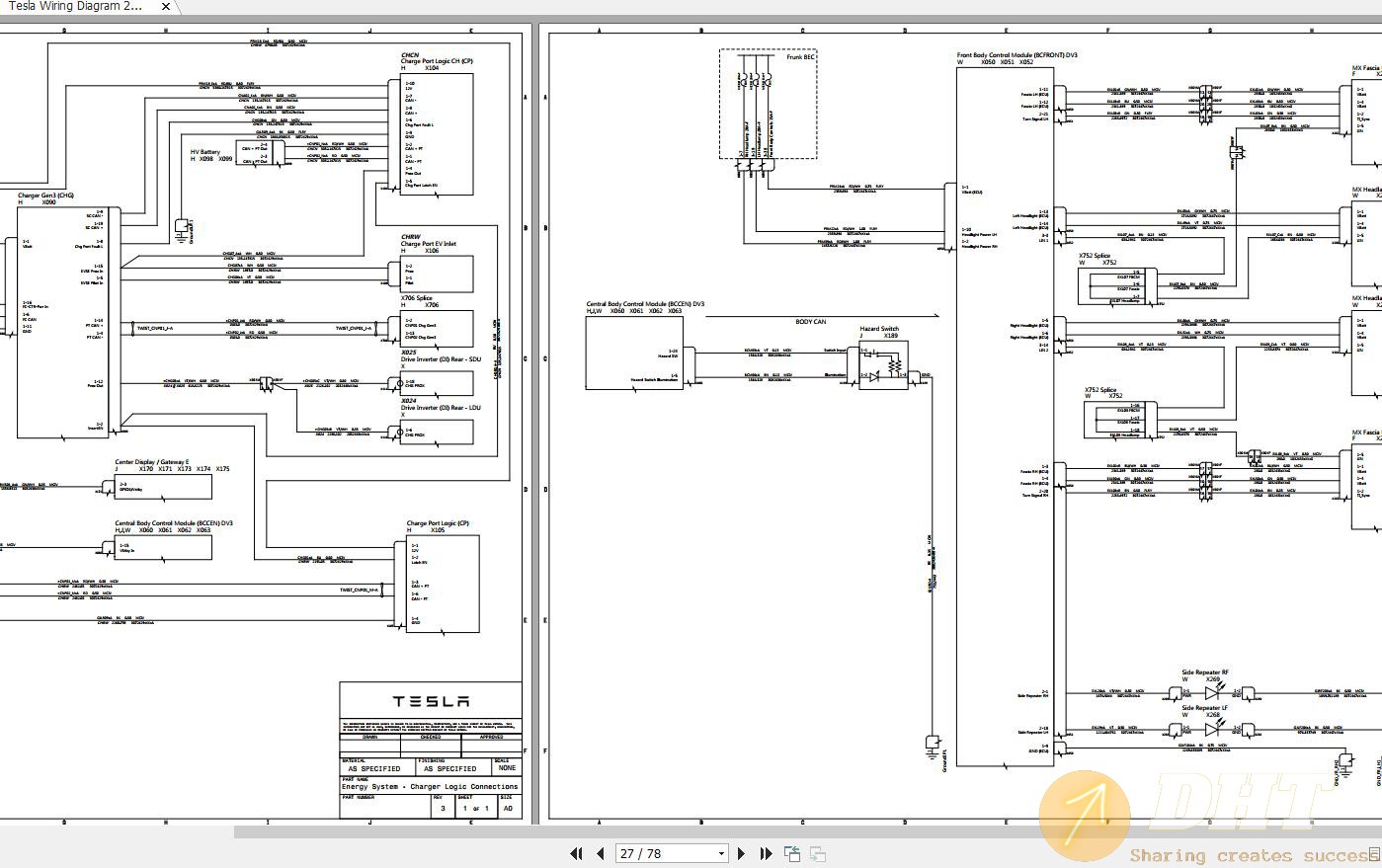This screenshot has height=868, width=1382.
Task: Click 'Front Body Control Module (BCFRONT) DV3' label
Action: [x=1017, y=55]
